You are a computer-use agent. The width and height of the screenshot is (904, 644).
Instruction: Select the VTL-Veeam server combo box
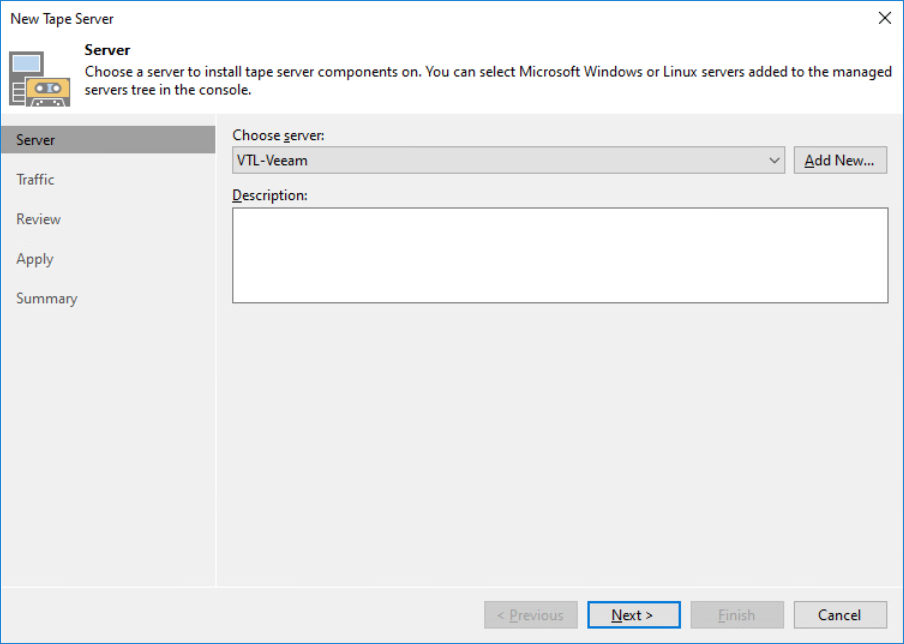[508, 160]
